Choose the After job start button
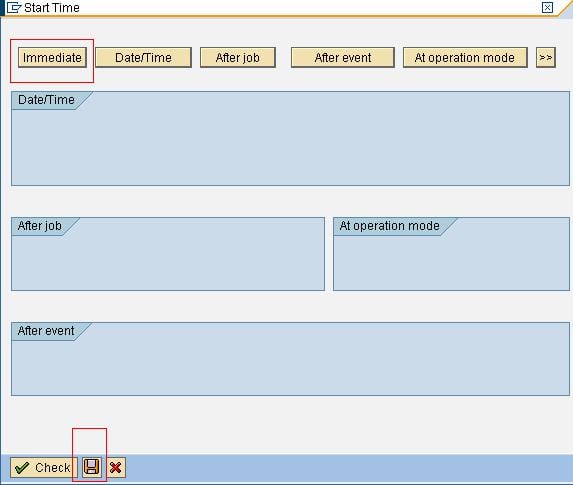Viewport: 573px width, 485px height. (x=238, y=57)
